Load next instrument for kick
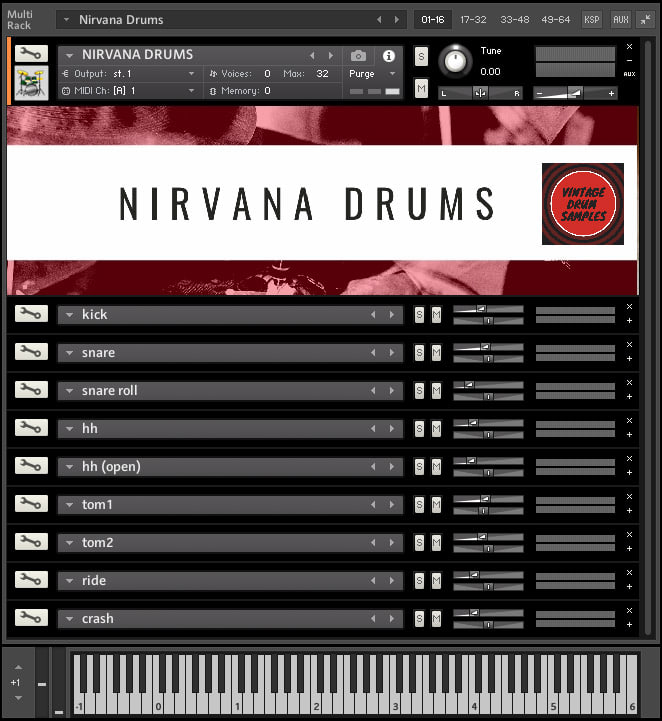This screenshot has height=721, width=662. 392,315
